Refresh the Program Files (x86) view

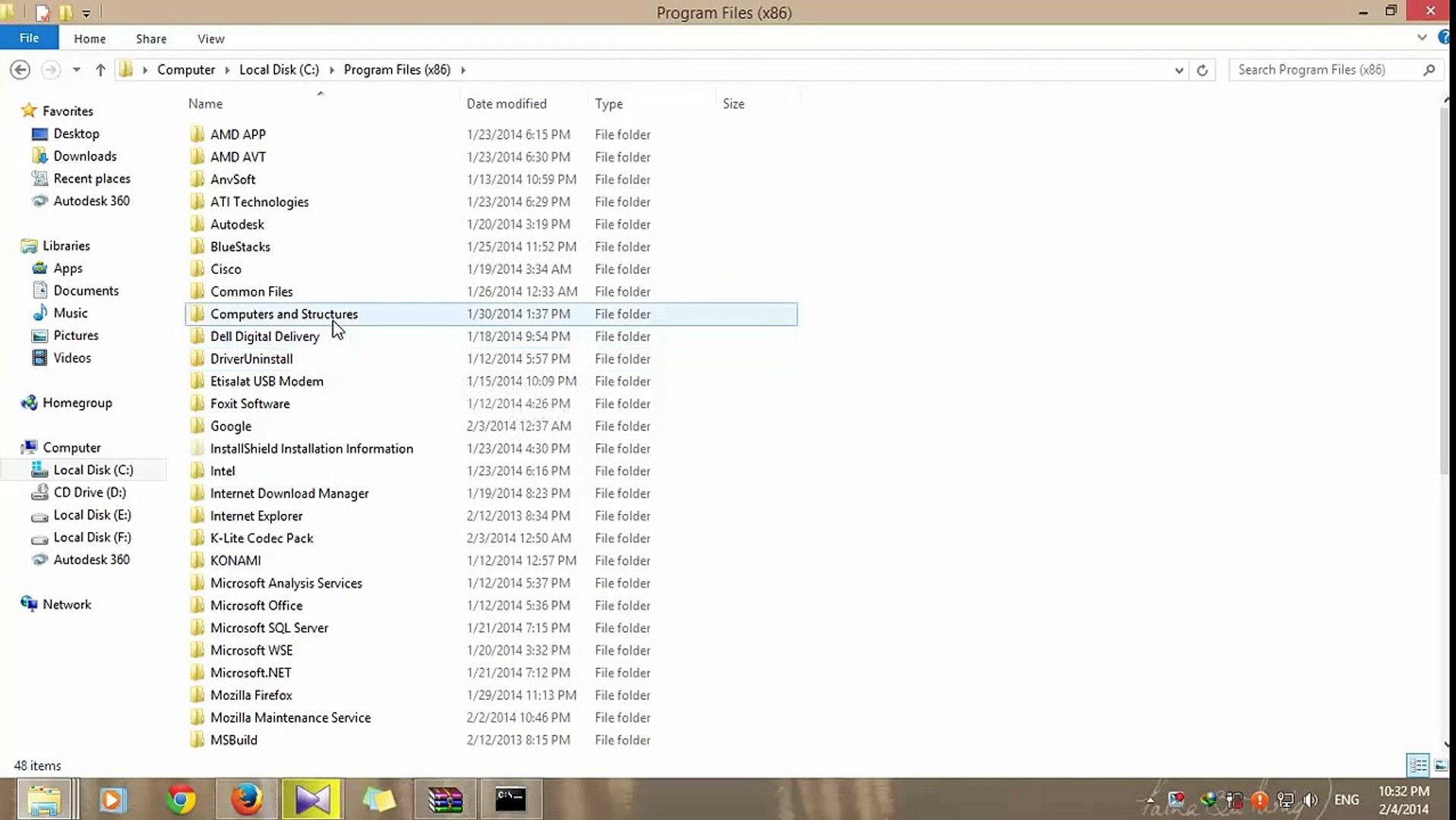click(x=1202, y=70)
